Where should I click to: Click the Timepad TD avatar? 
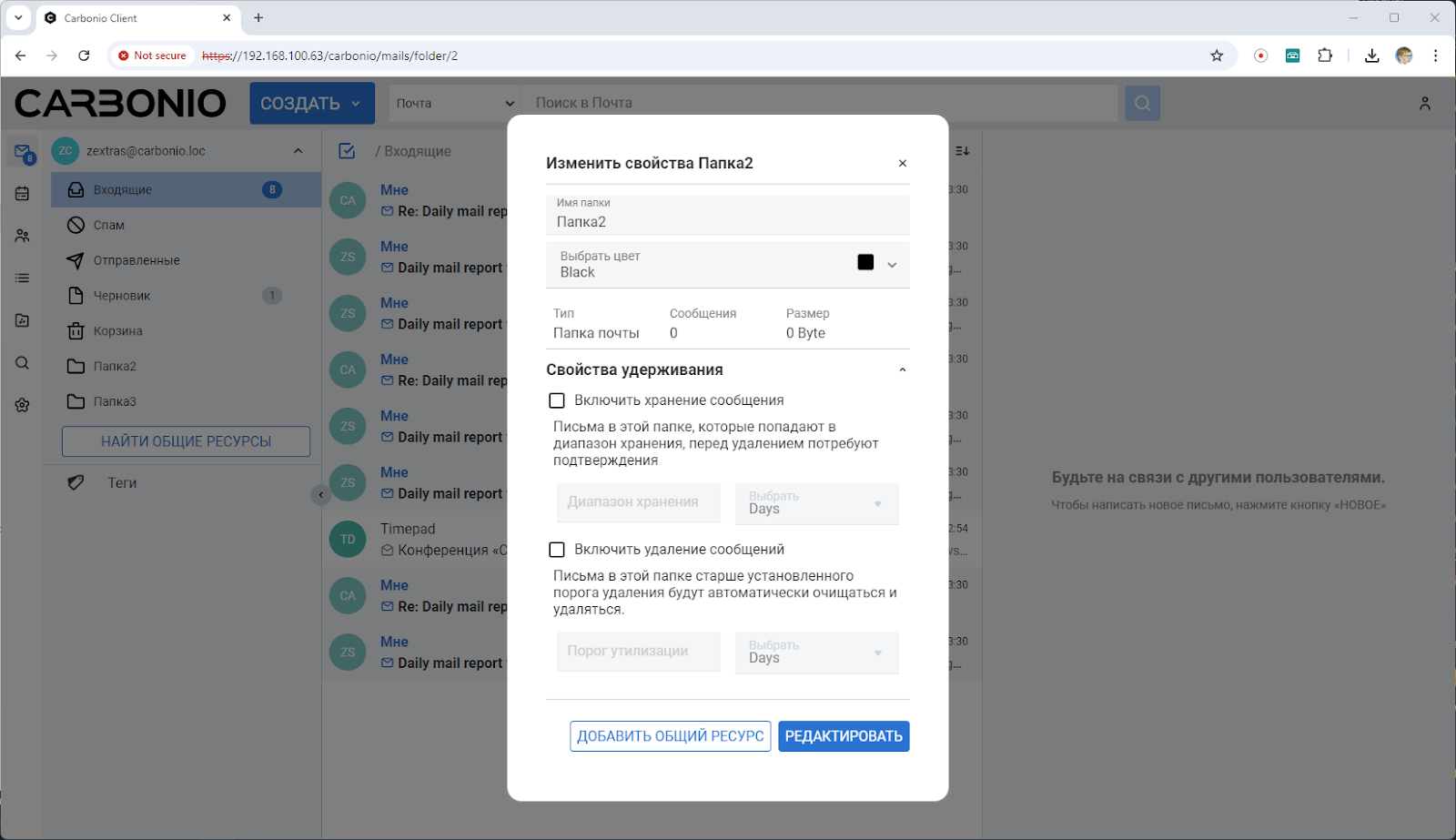(348, 539)
